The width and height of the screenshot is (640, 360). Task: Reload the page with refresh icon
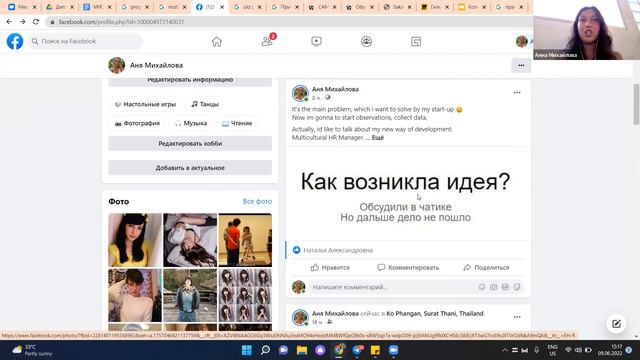coord(36,22)
